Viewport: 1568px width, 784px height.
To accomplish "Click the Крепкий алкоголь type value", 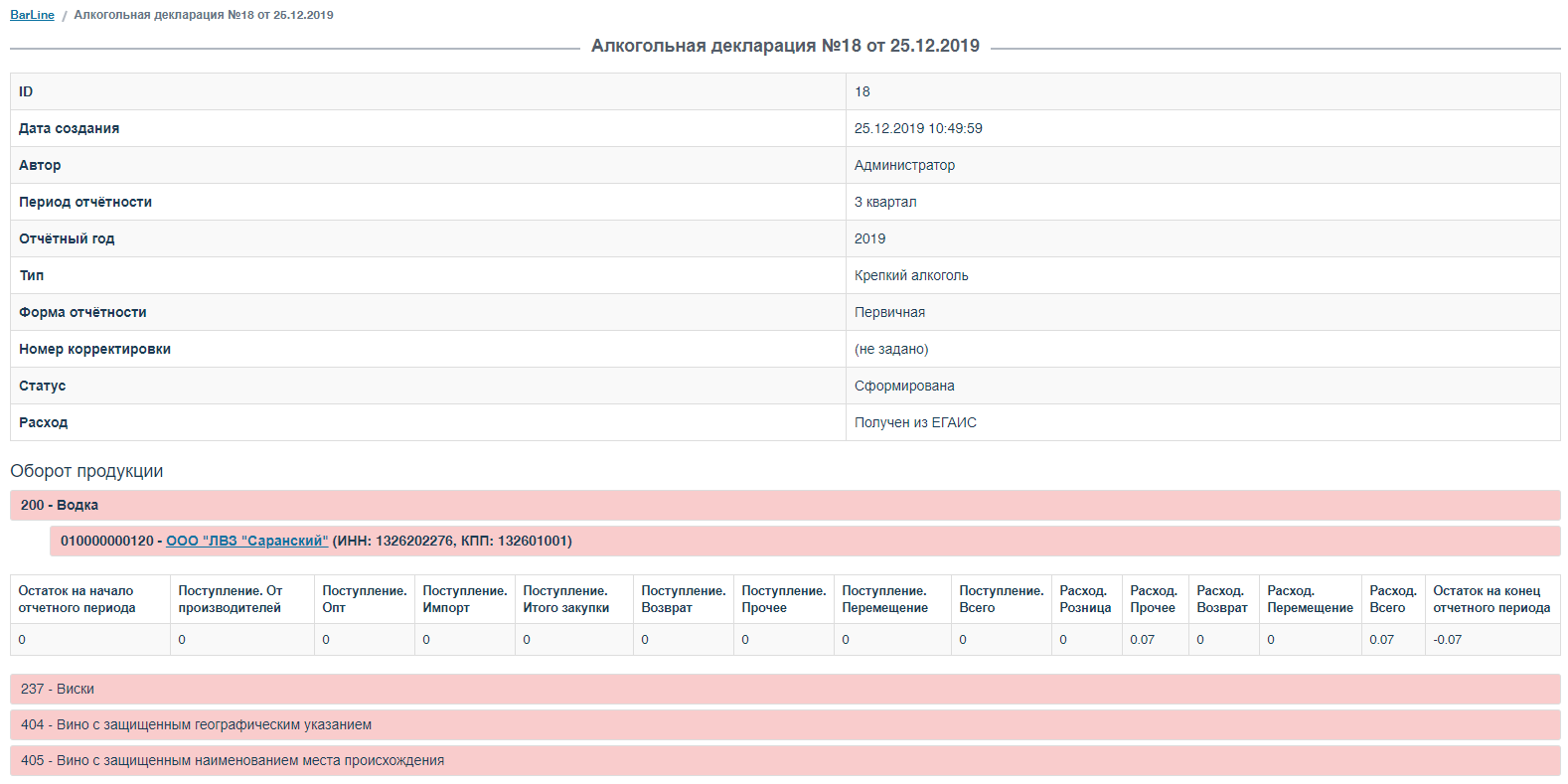I will coord(911,275).
